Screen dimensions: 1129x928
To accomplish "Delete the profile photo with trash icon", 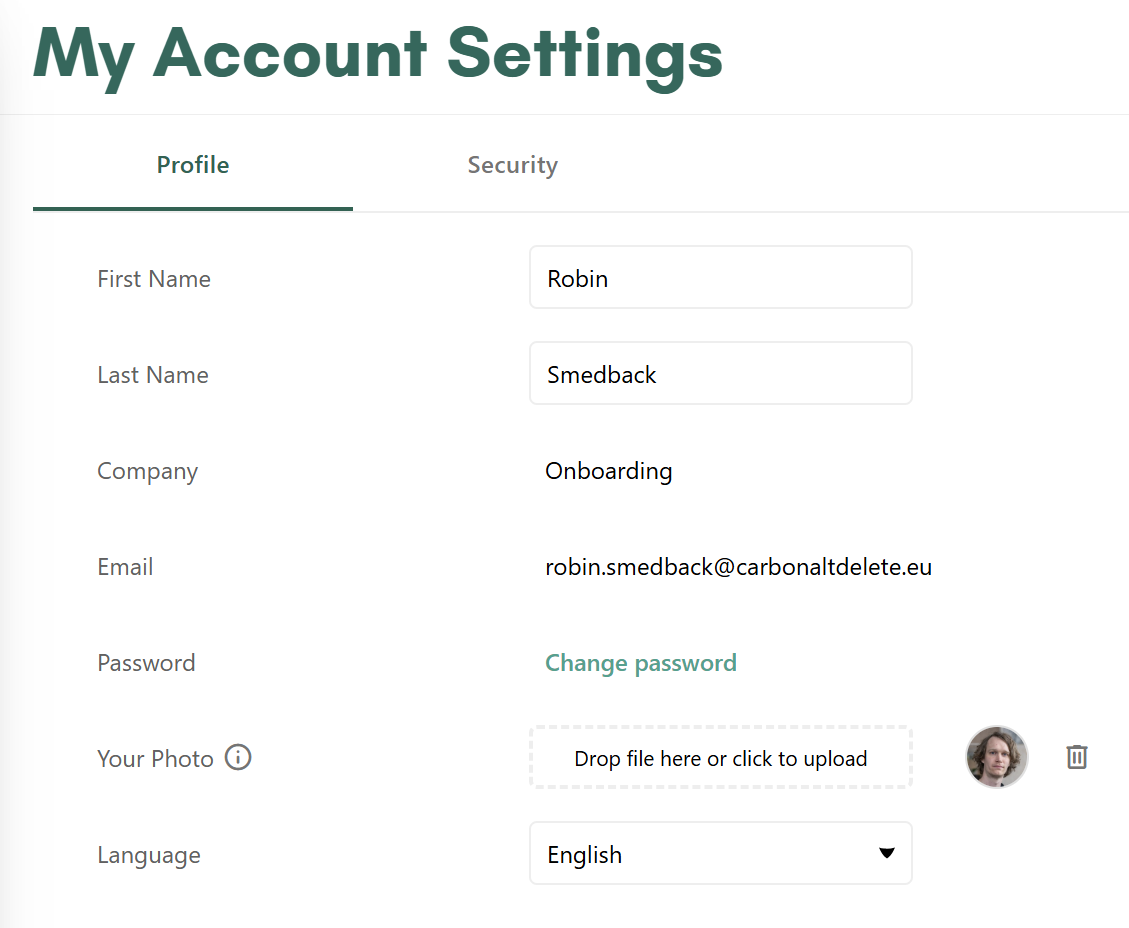I will (1076, 757).
